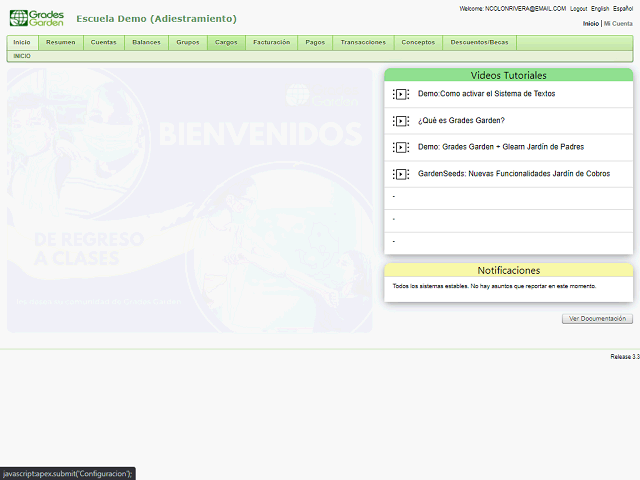This screenshot has height=480, width=640.
Task: Open 'GardenSeeds: Nuevas Funcionalidades Jardín de Cobros'
Action: [514, 174]
